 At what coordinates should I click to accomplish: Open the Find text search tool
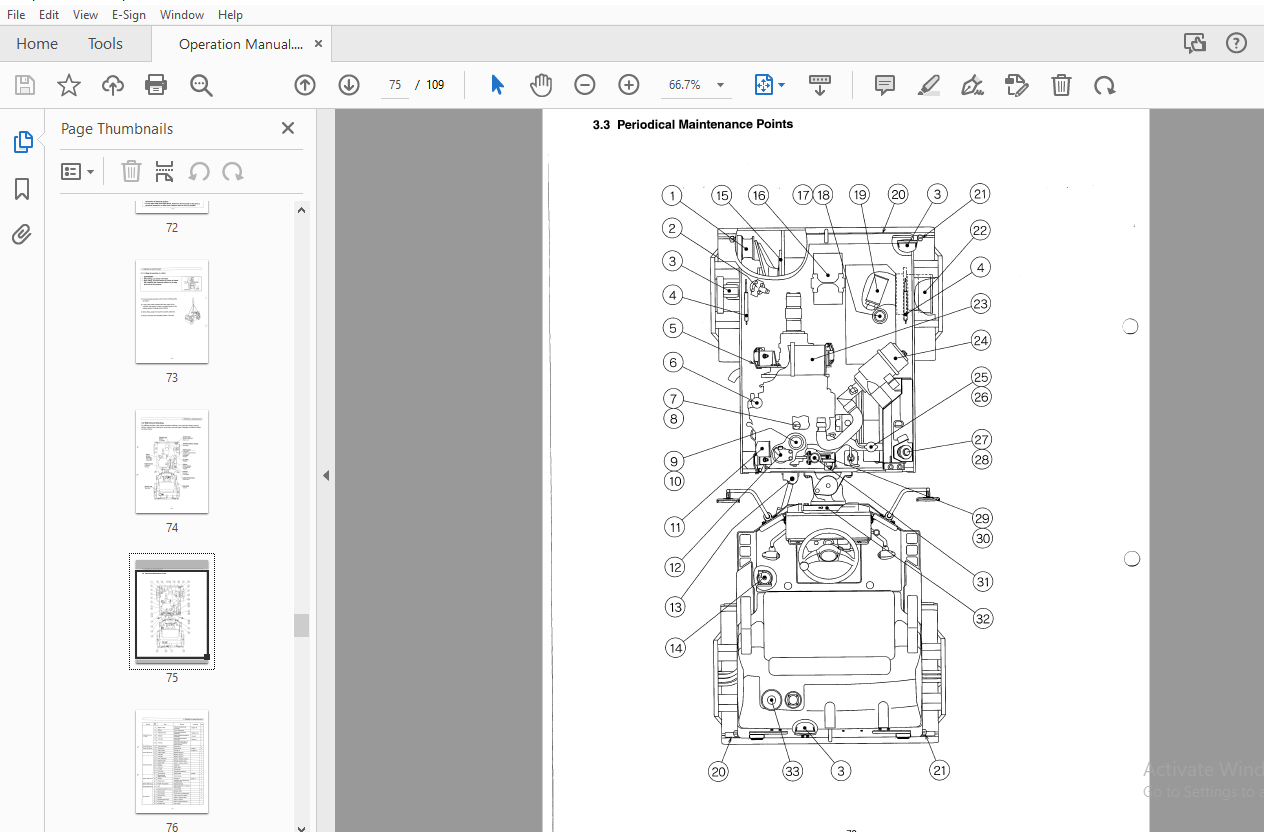pyautogui.click(x=201, y=85)
